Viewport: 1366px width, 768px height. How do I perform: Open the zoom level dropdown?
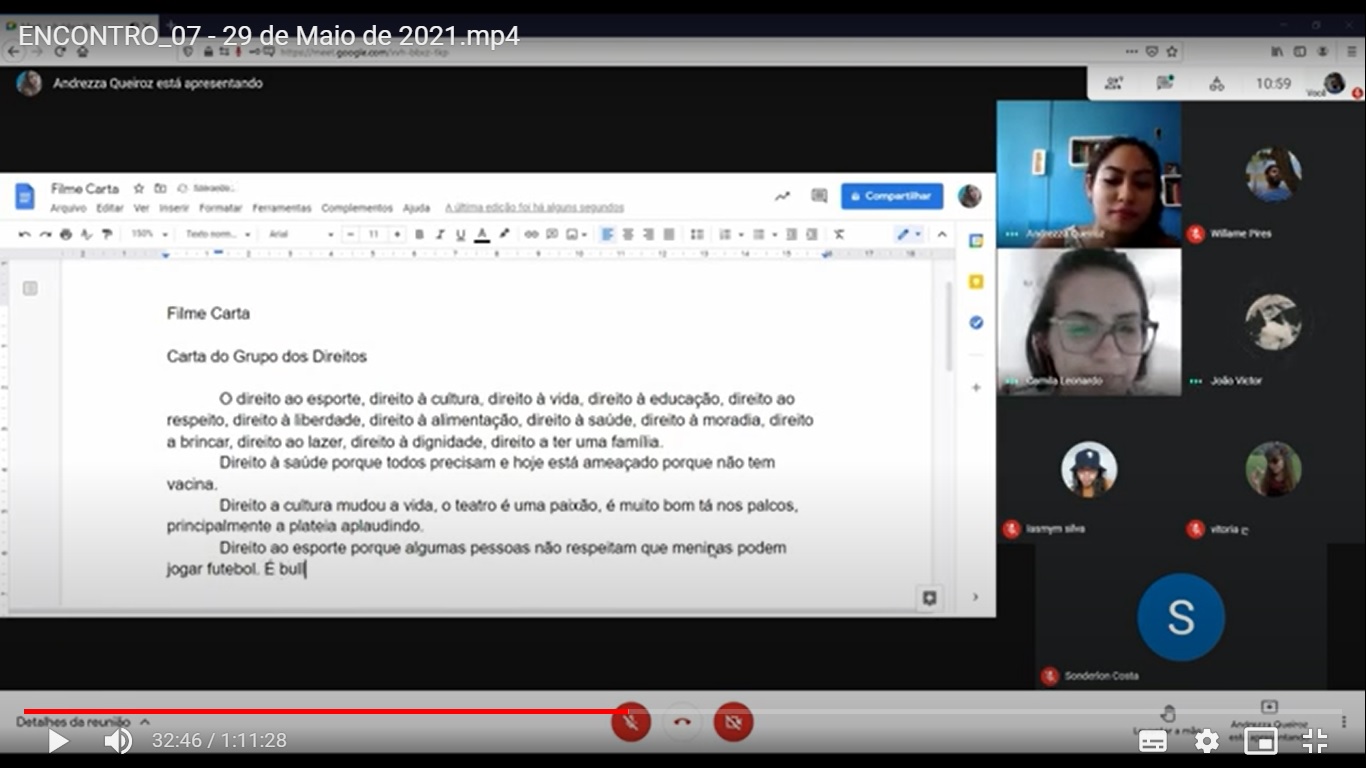(x=150, y=235)
